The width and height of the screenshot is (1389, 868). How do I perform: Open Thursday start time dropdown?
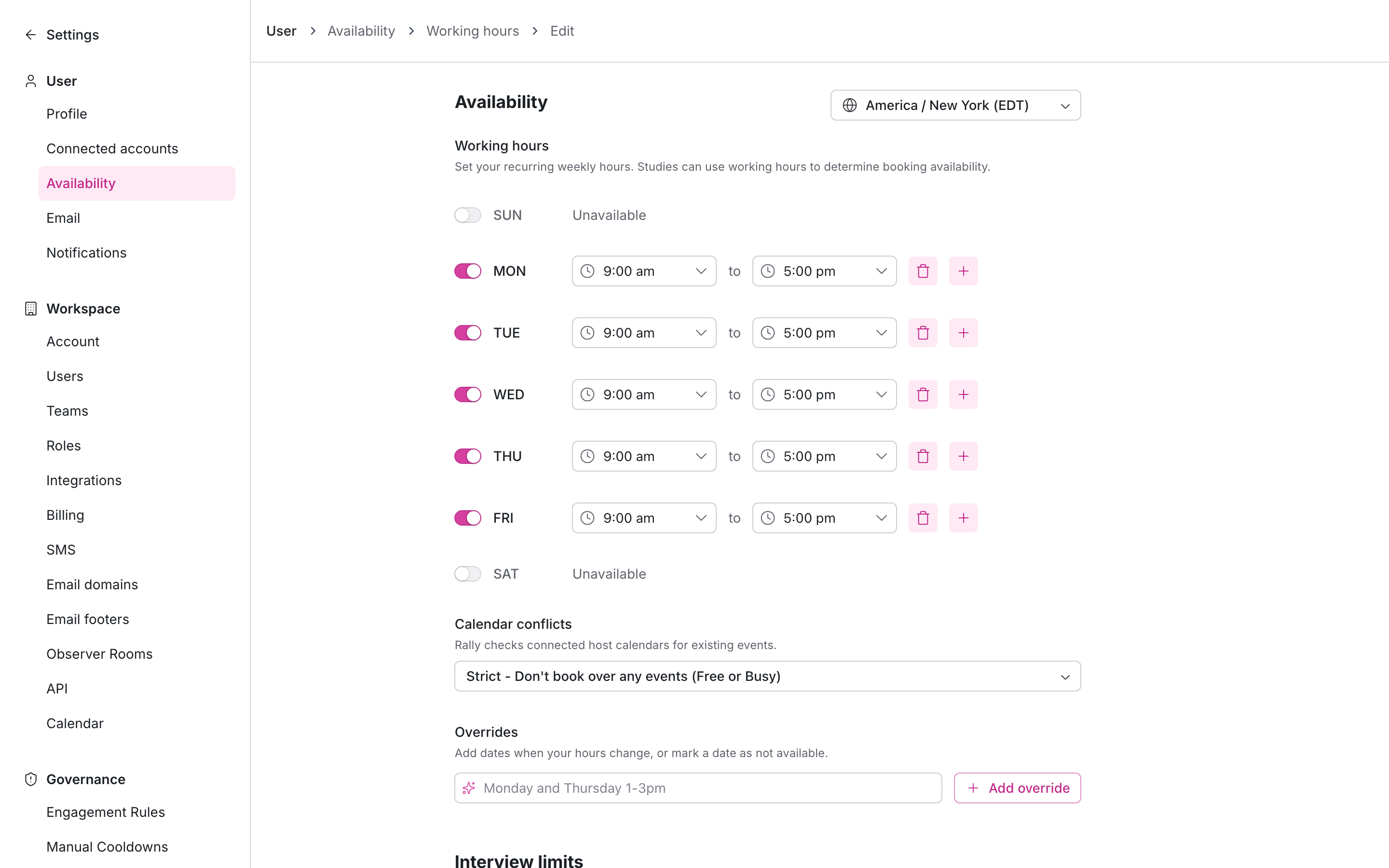tap(644, 456)
